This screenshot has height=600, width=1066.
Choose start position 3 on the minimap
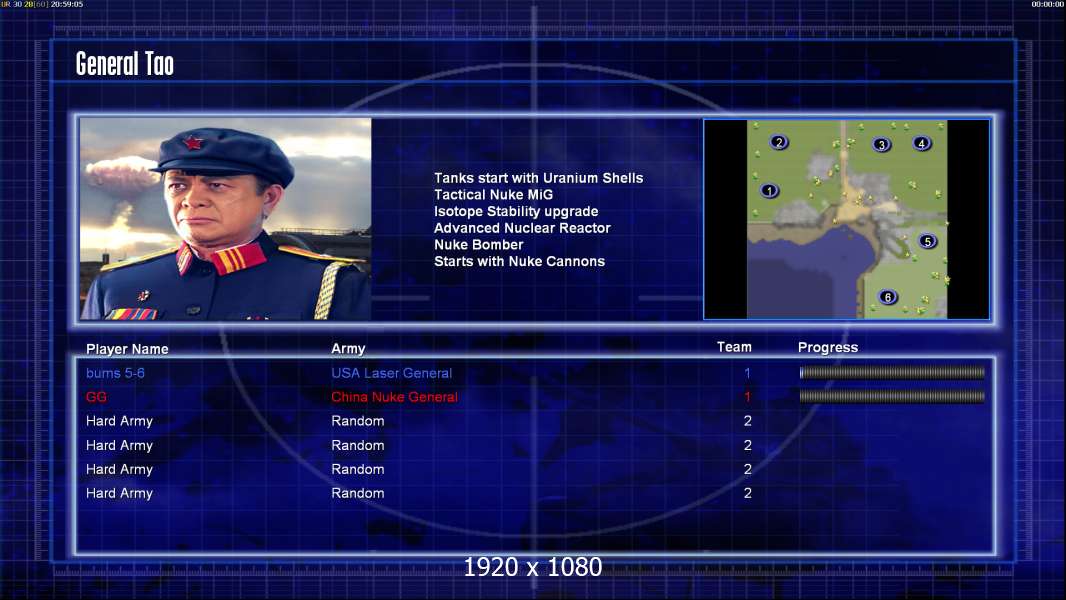(x=882, y=145)
